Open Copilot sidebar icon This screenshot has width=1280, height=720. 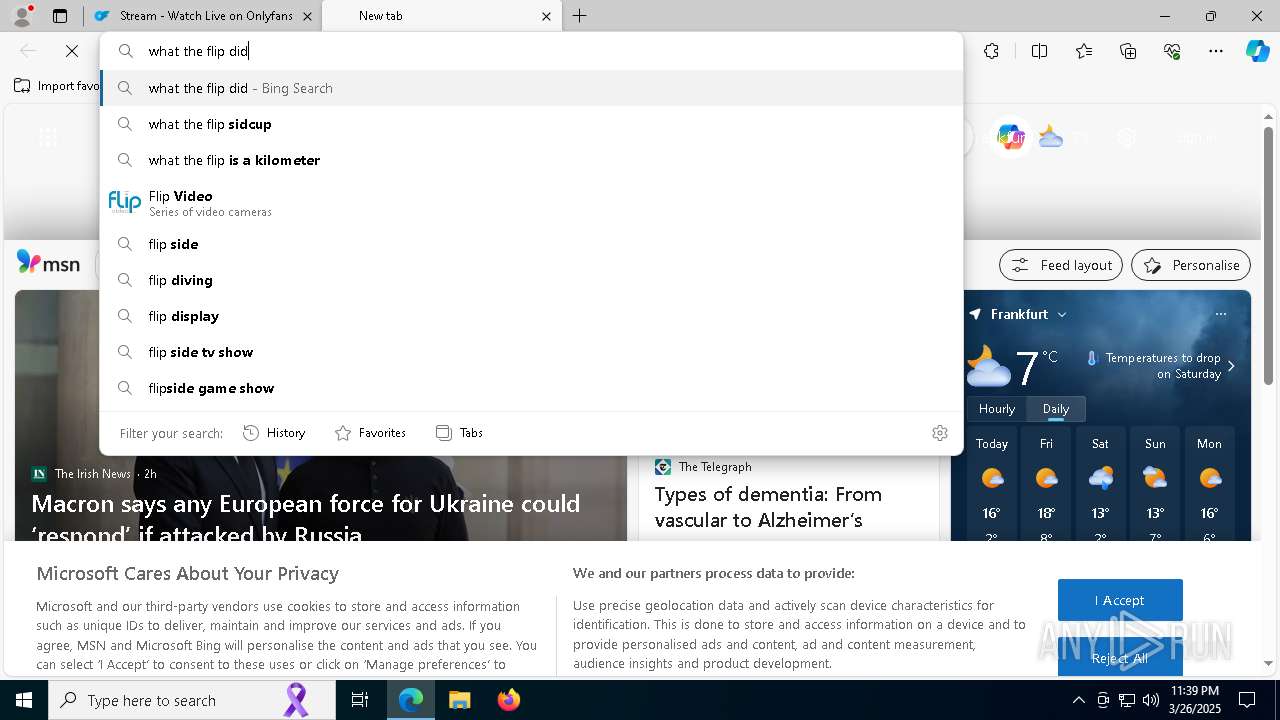pos(1257,51)
